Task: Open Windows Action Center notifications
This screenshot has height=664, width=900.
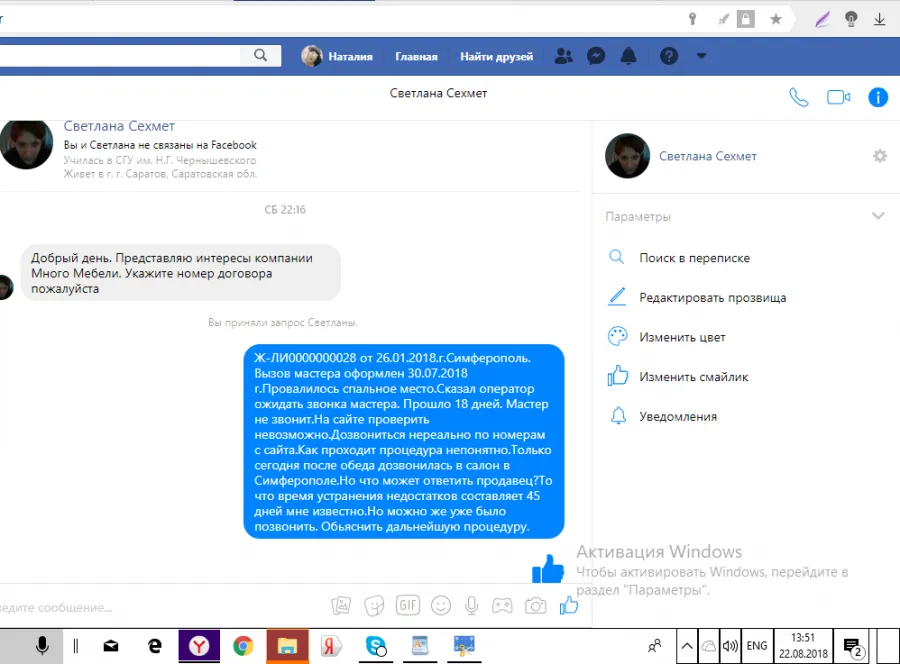Action: click(x=853, y=646)
